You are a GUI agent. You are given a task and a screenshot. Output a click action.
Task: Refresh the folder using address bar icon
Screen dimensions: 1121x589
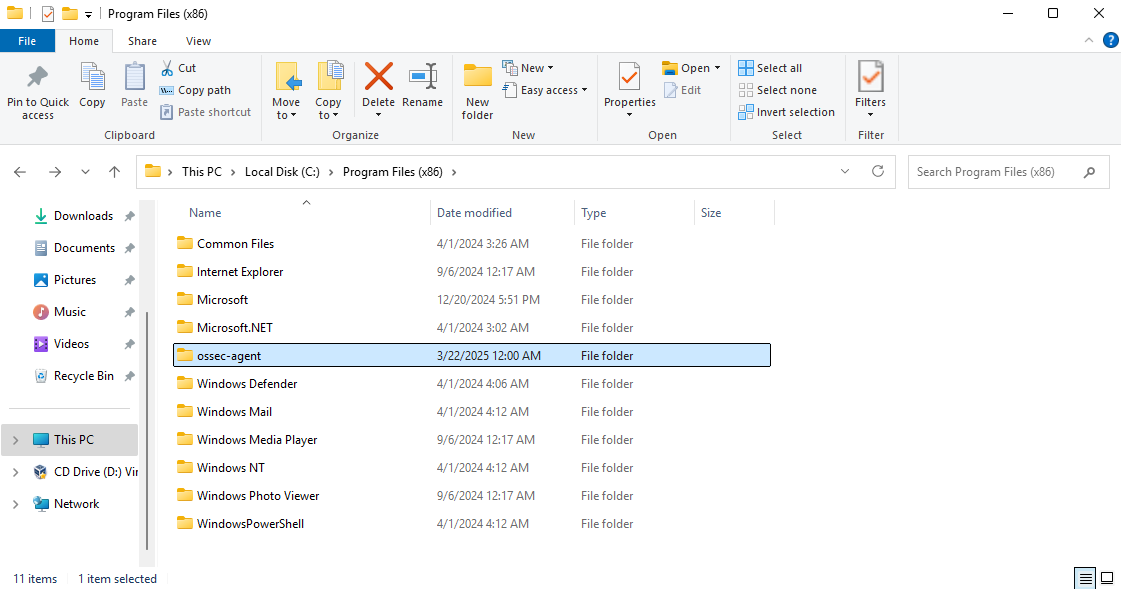[x=878, y=171]
